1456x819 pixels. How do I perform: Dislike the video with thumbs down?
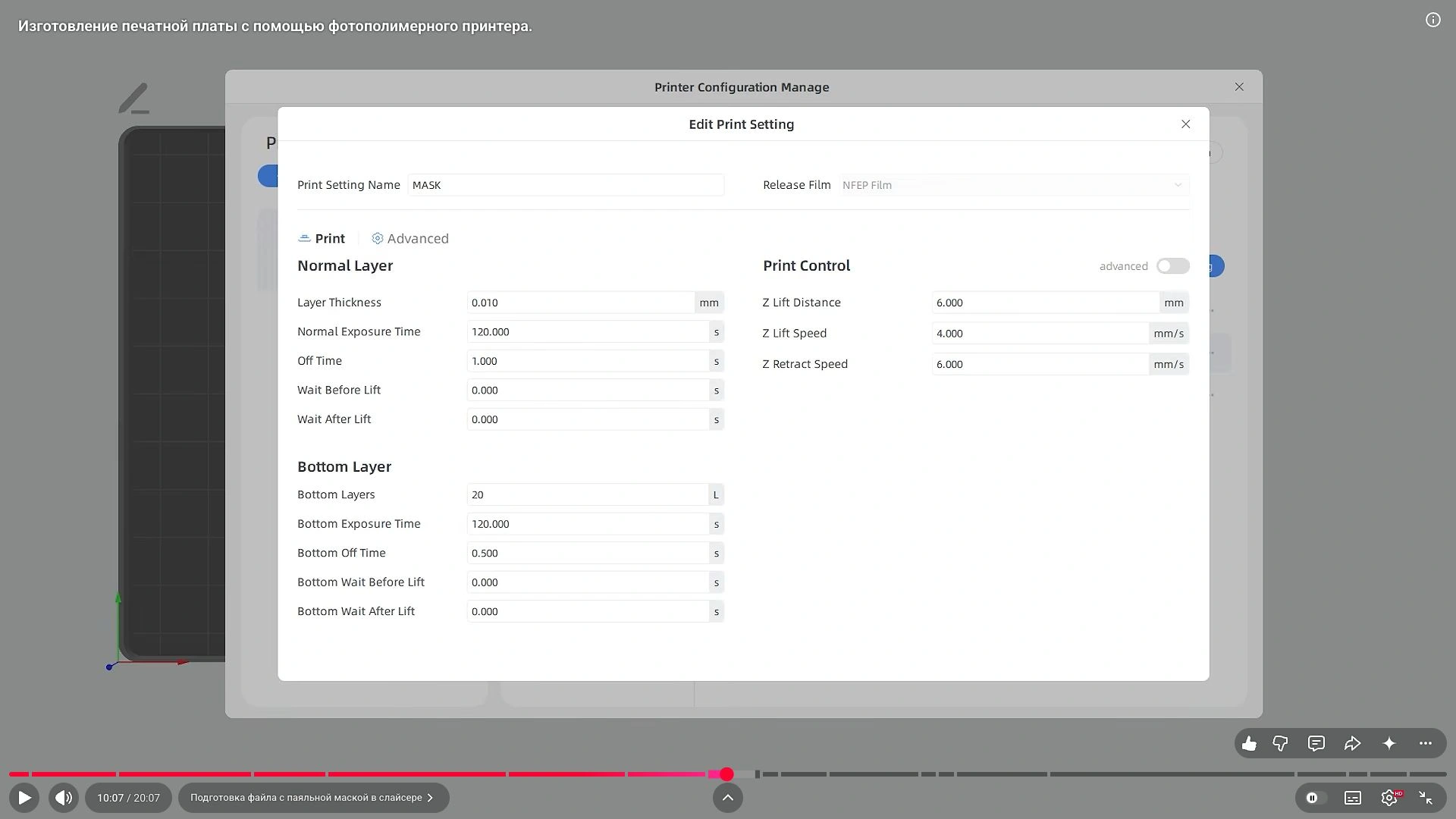[x=1281, y=744]
